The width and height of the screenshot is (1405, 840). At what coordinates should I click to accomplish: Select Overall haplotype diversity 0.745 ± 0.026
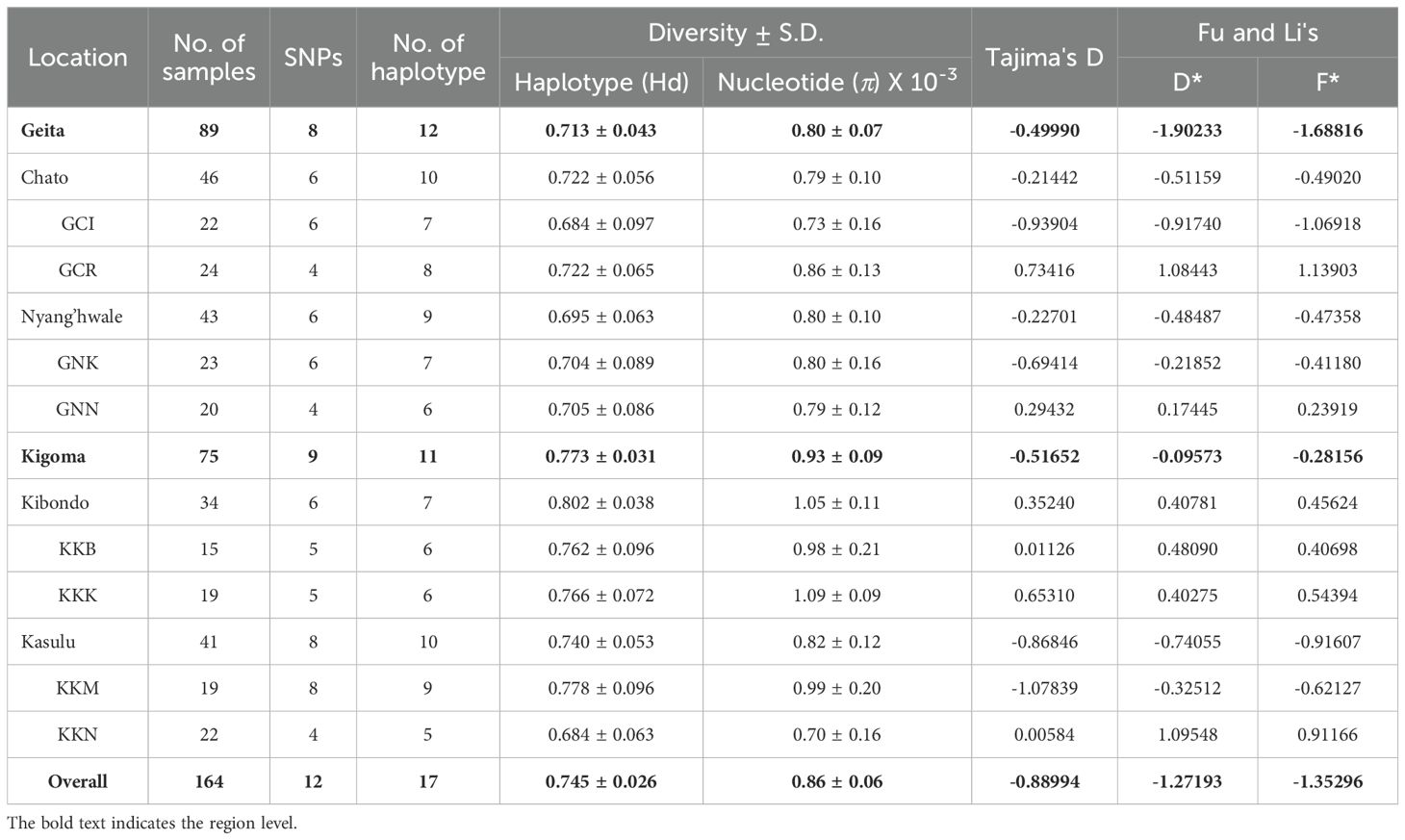click(x=601, y=781)
